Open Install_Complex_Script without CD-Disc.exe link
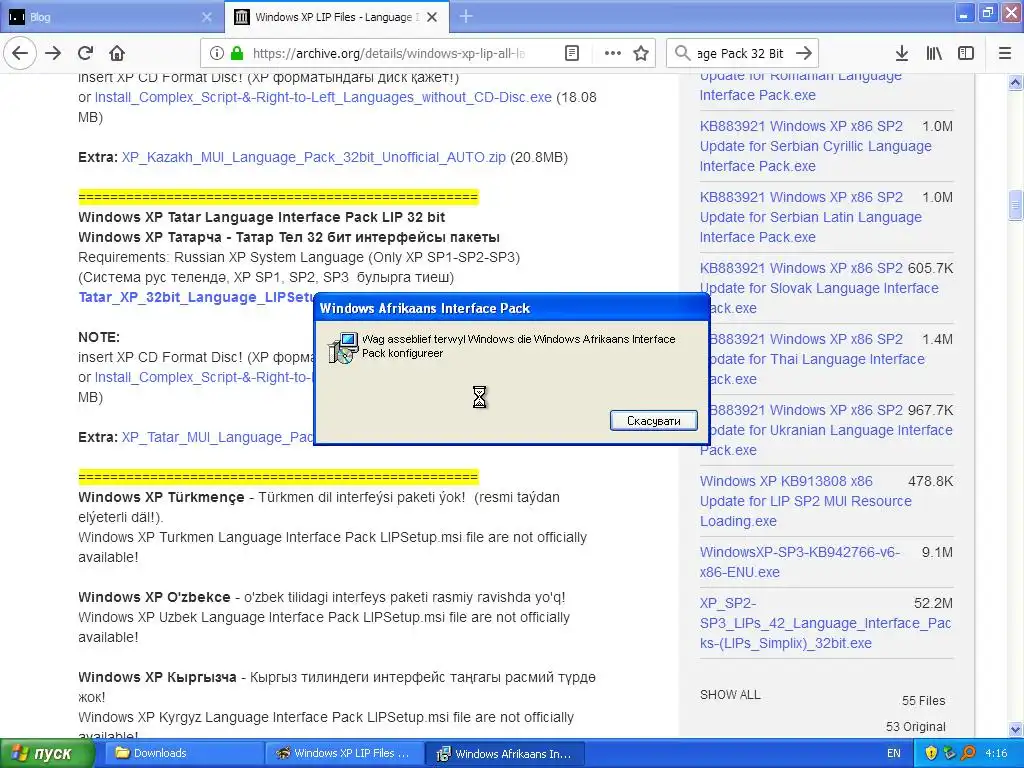The image size is (1024, 768). pyautogui.click(x=323, y=97)
